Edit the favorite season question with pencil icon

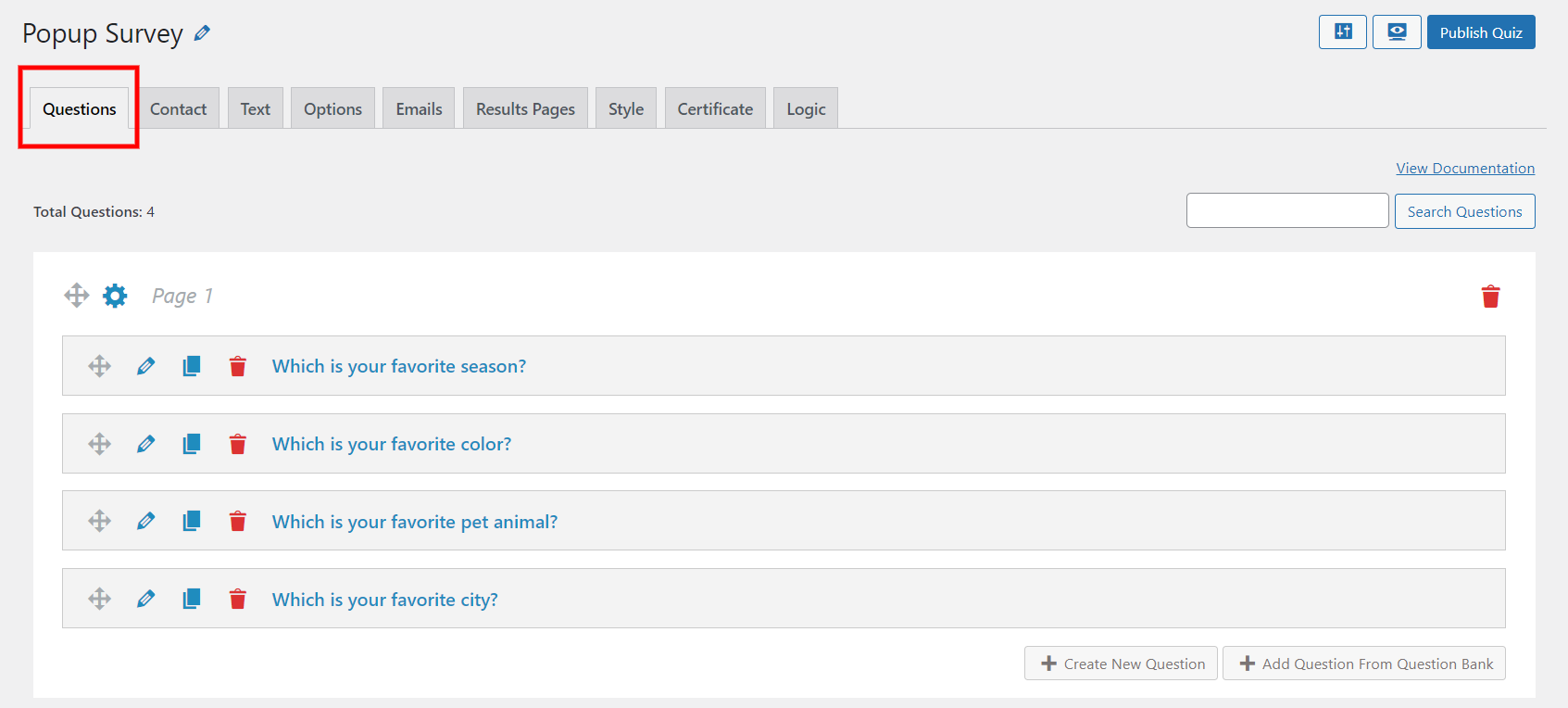pyautogui.click(x=145, y=366)
